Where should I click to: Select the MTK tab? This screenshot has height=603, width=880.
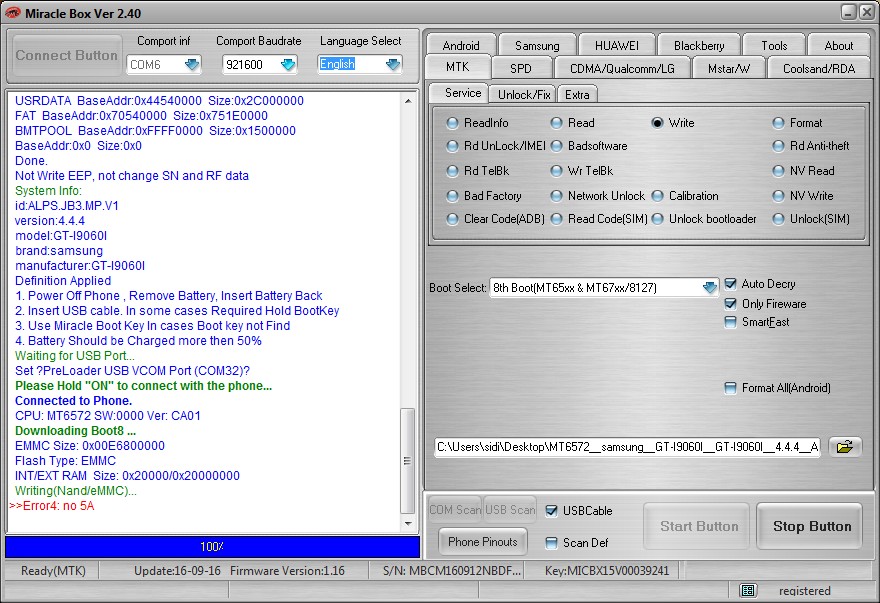click(457, 67)
